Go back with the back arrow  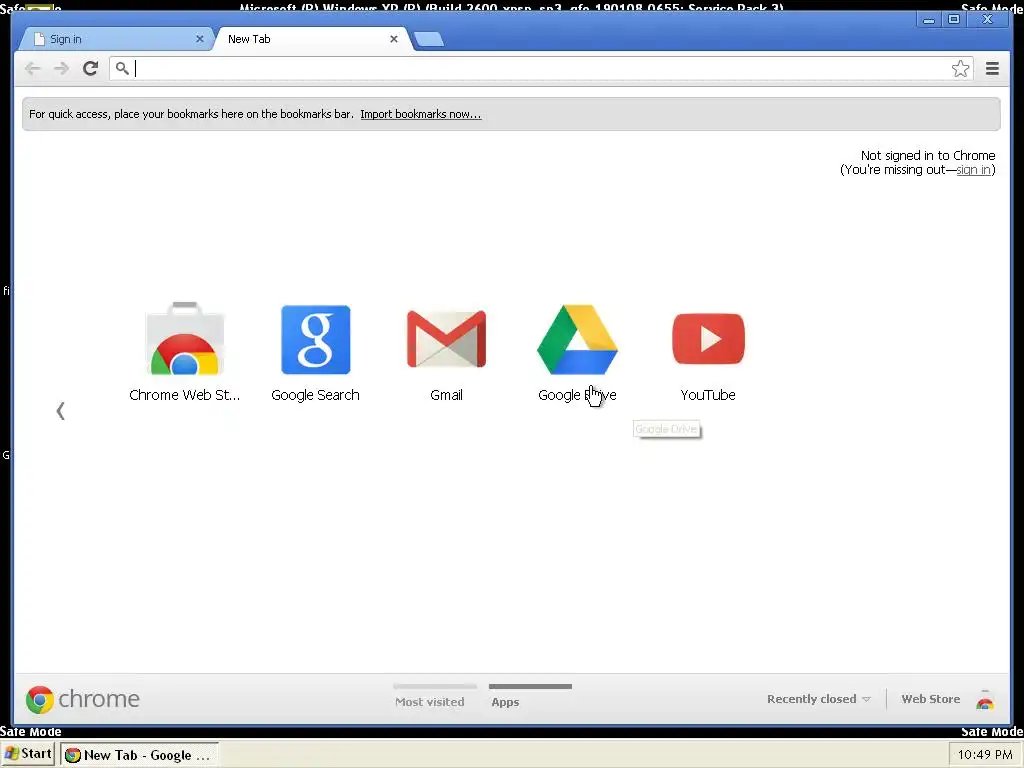(32, 69)
